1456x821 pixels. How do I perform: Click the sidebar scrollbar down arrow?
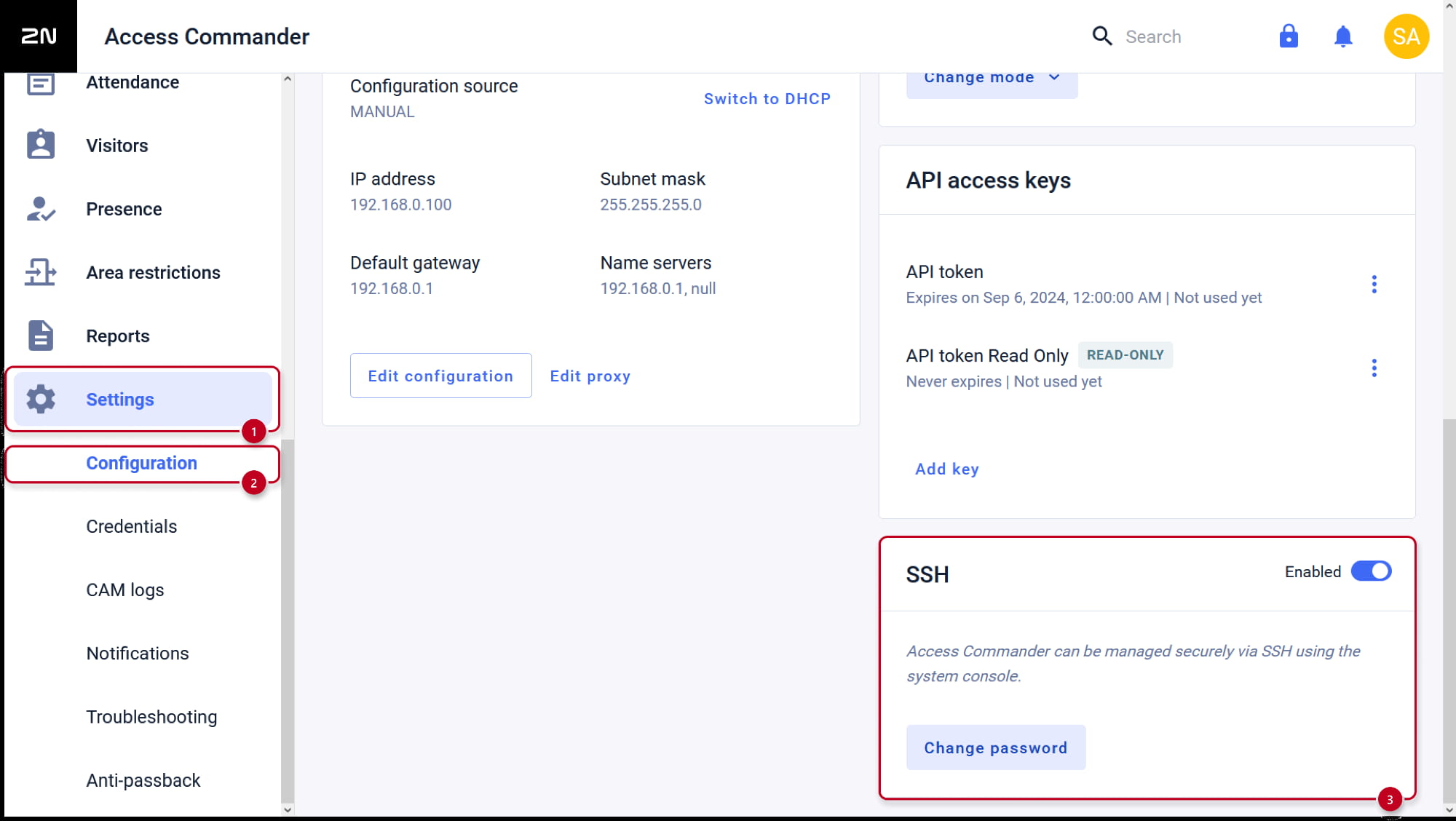288,809
